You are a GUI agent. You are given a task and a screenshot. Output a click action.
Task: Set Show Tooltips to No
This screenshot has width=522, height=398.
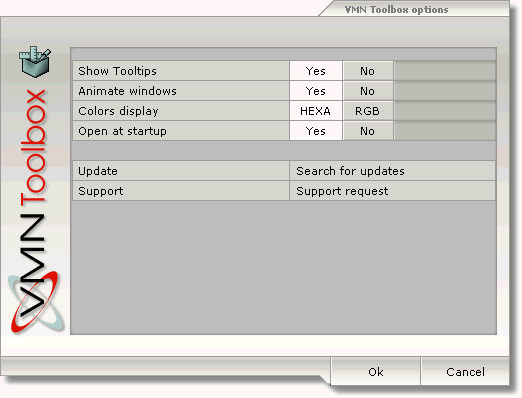pos(368,71)
